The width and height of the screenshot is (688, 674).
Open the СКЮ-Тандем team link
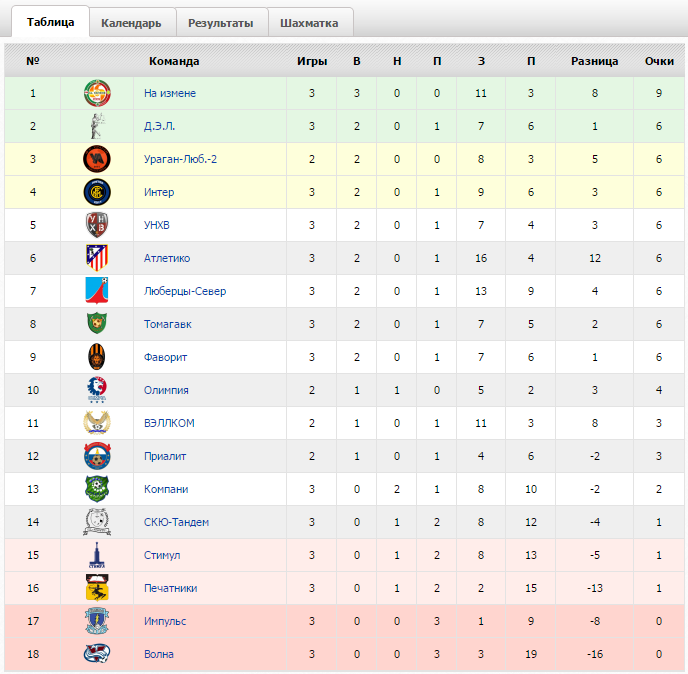pyautogui.click(x=176, y=522)
